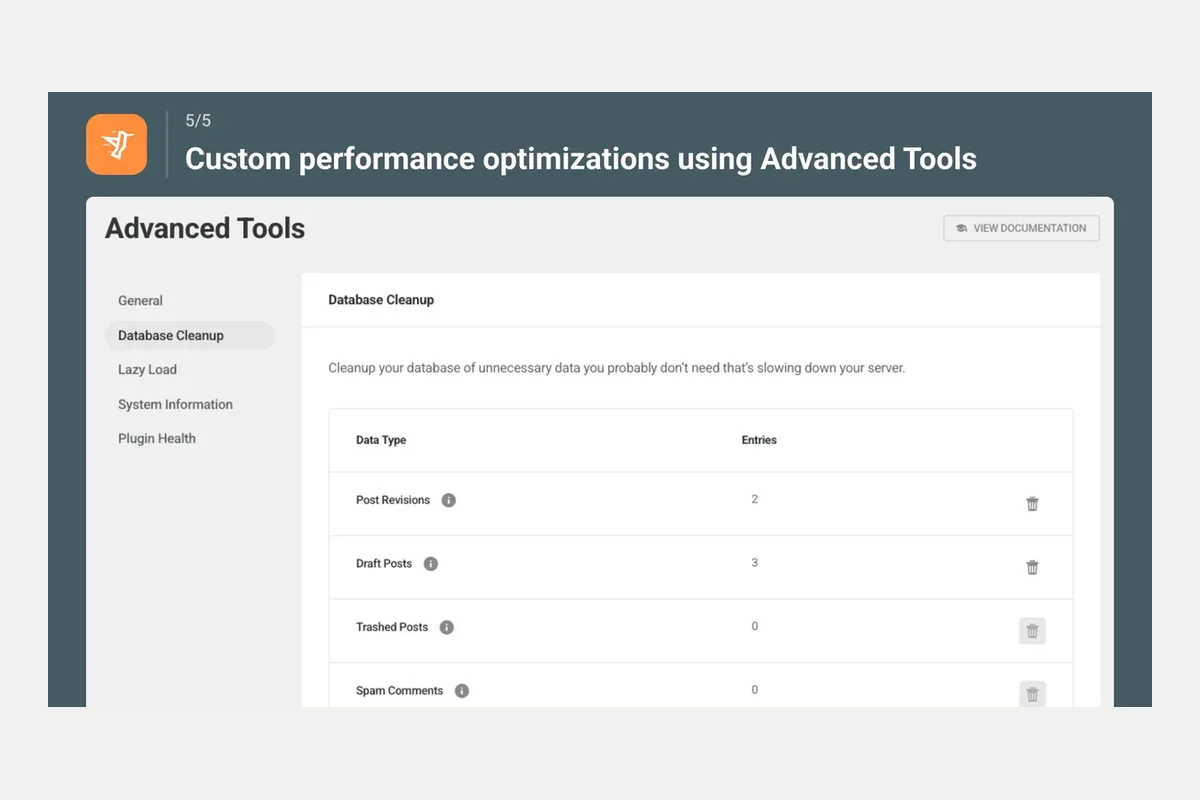Click the Draft Posts row label

pyautogui.click(x=384, y=564)
